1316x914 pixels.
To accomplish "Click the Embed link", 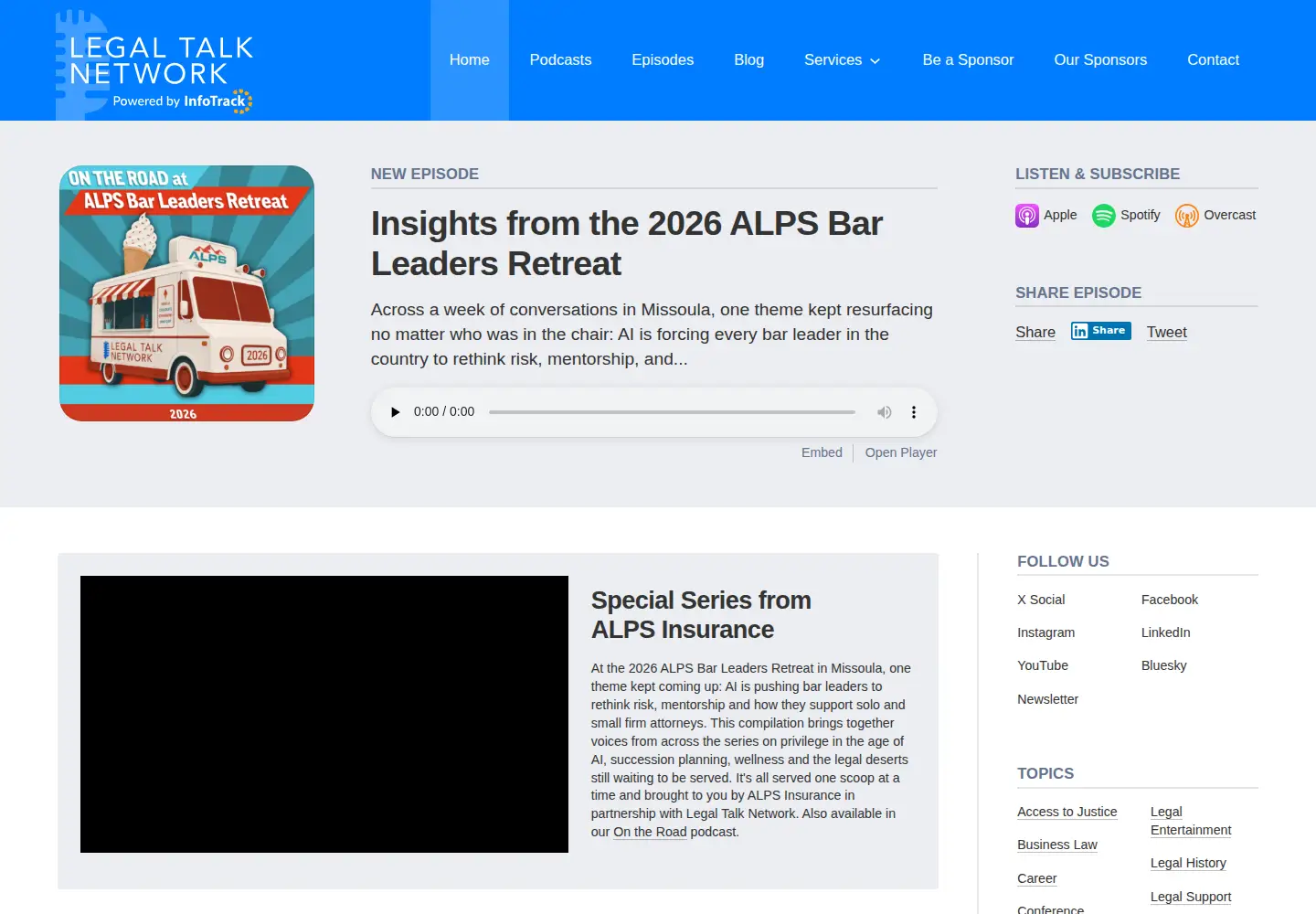I will (x=822, y=452).
